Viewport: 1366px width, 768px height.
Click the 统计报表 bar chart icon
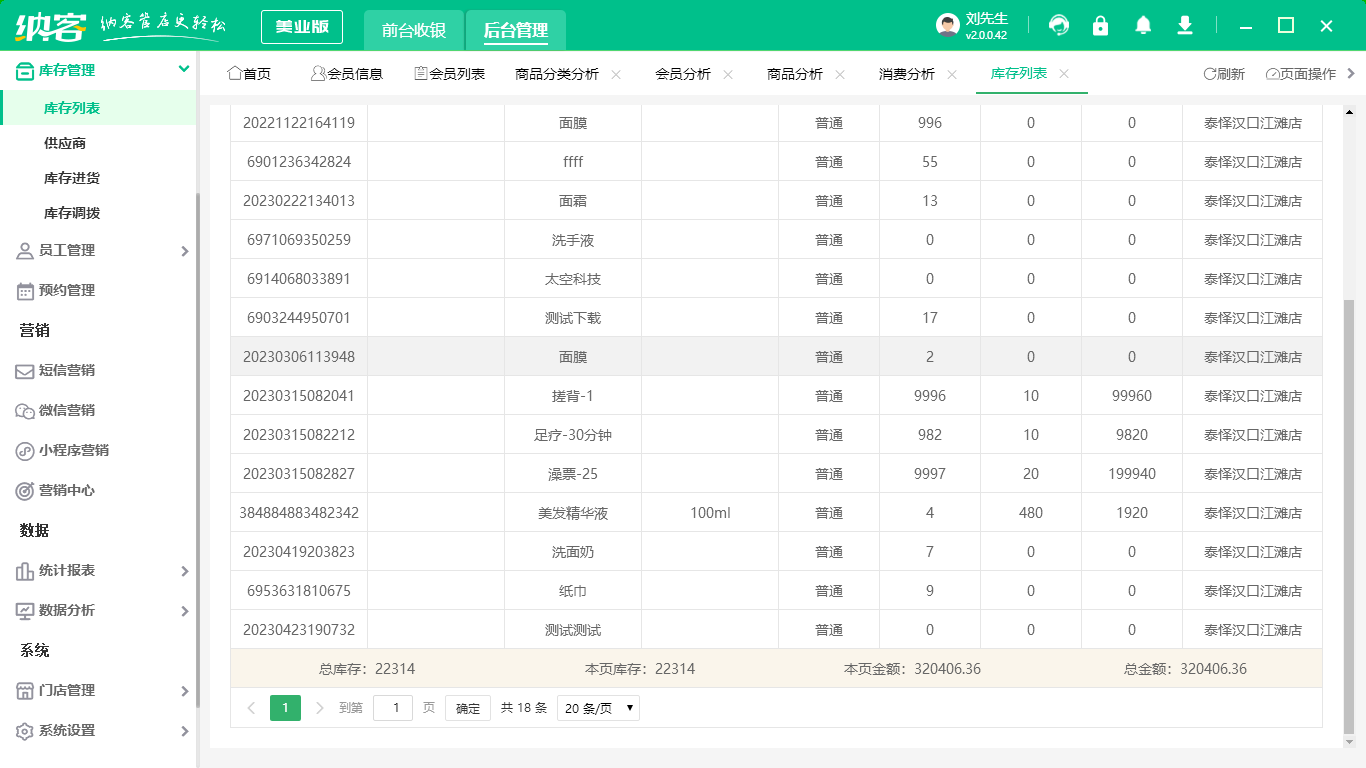pyautogui.click(x=25, y=571)
